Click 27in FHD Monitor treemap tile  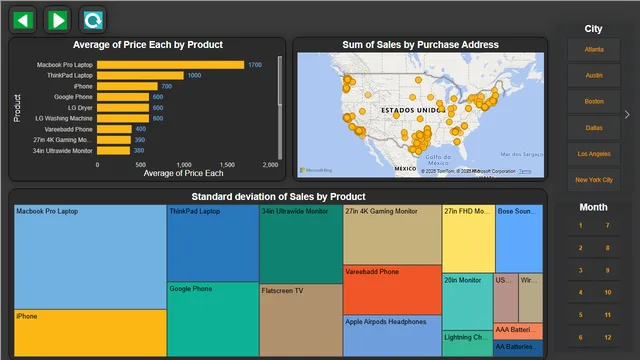tap(469, 239)
